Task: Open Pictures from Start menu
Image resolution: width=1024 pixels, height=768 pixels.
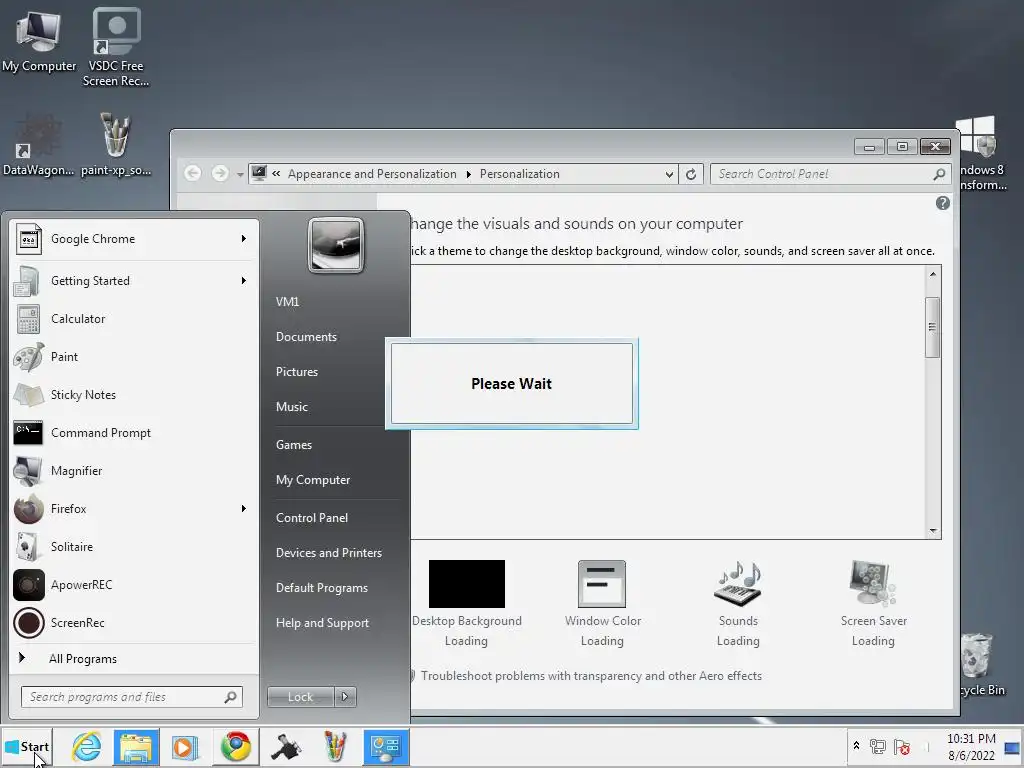Action: (x=296, y=372)
